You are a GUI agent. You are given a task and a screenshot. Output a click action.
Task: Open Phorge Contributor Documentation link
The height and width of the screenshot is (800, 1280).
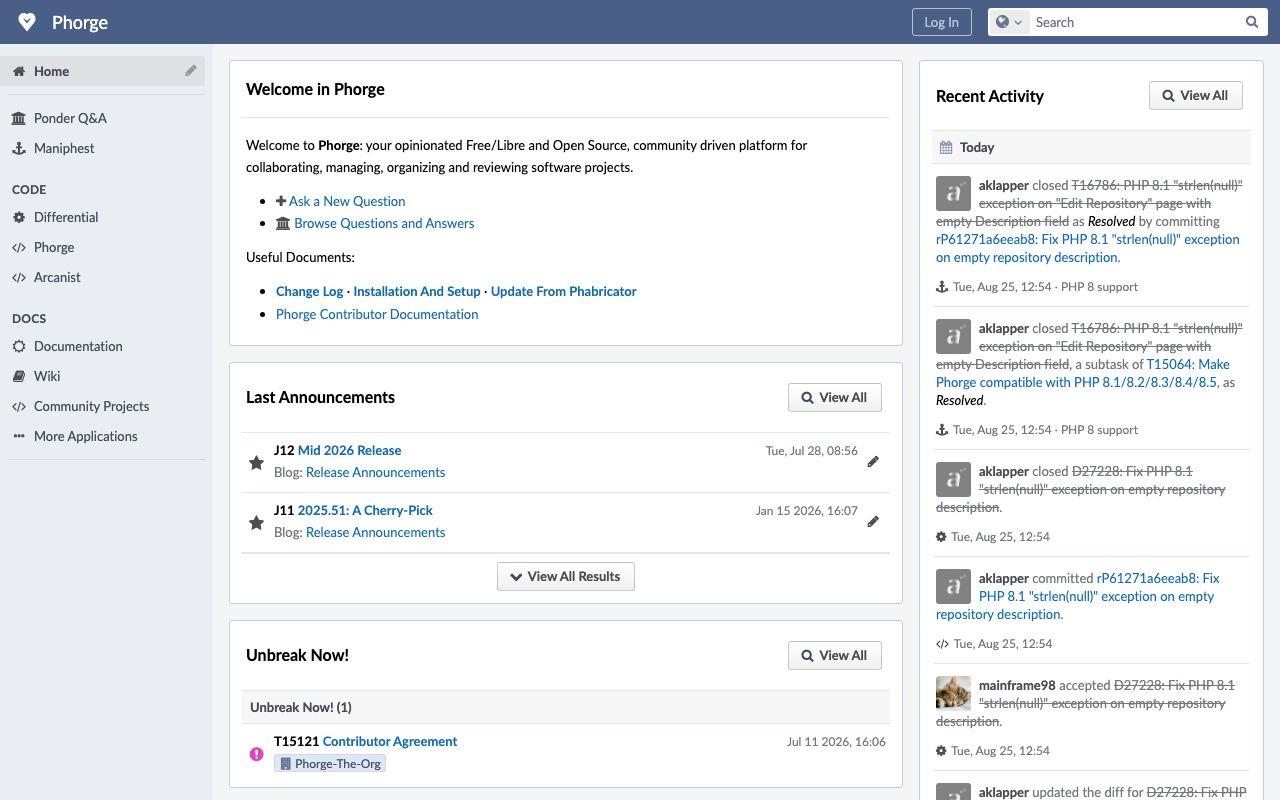377,314
